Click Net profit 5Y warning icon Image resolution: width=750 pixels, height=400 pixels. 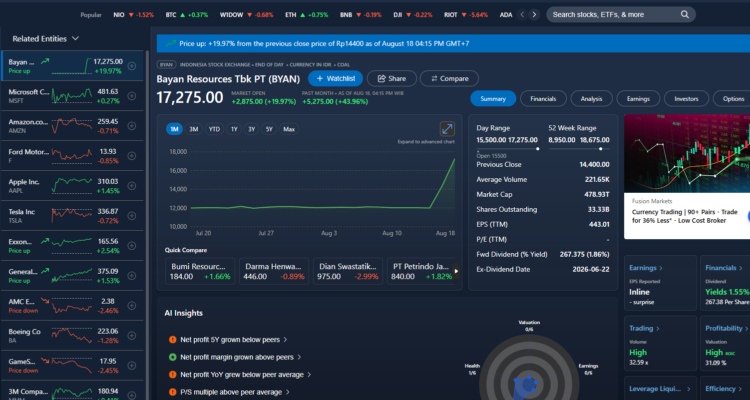[x=173, y=340]
